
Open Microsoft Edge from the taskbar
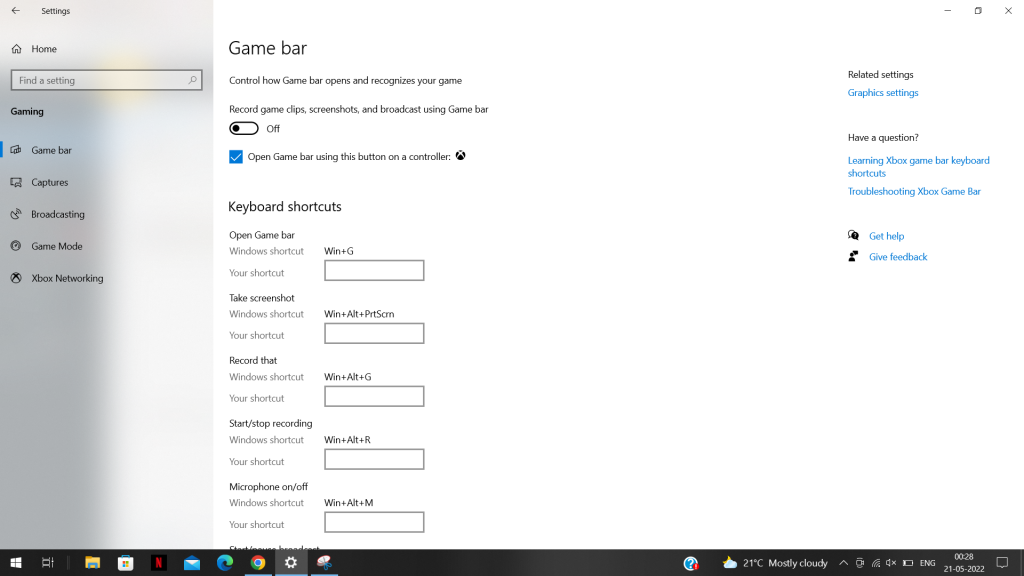(x=225, y=563)
